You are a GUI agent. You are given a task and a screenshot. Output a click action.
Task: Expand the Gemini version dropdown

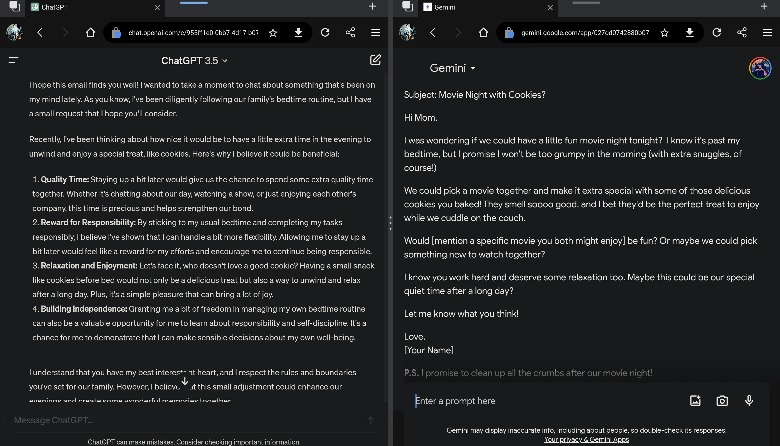pyautogui.click(x=452, y=68)
